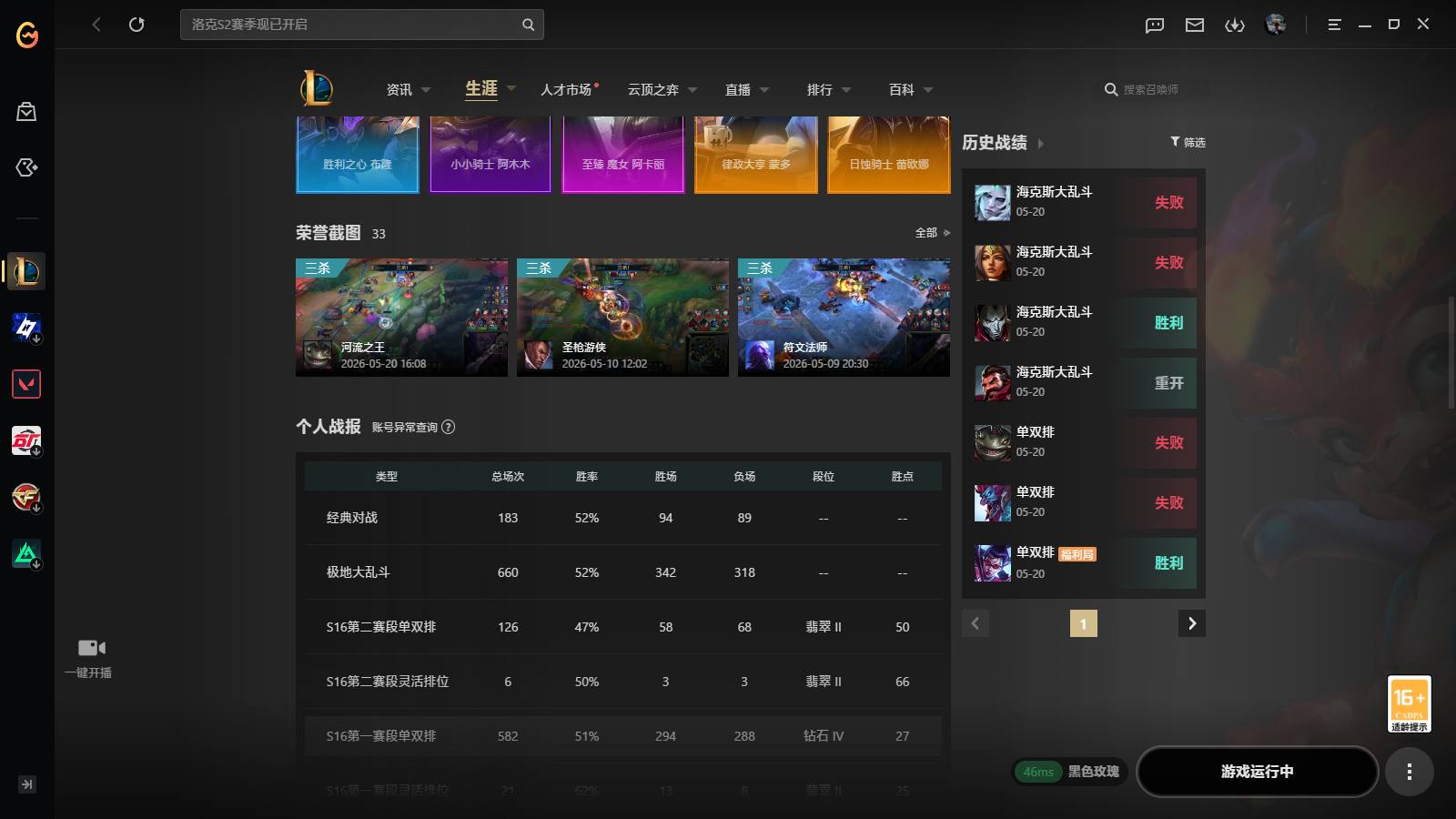Open the hamburger main menu
The width and height of the screenshot is (1456, 819).
1334,25
